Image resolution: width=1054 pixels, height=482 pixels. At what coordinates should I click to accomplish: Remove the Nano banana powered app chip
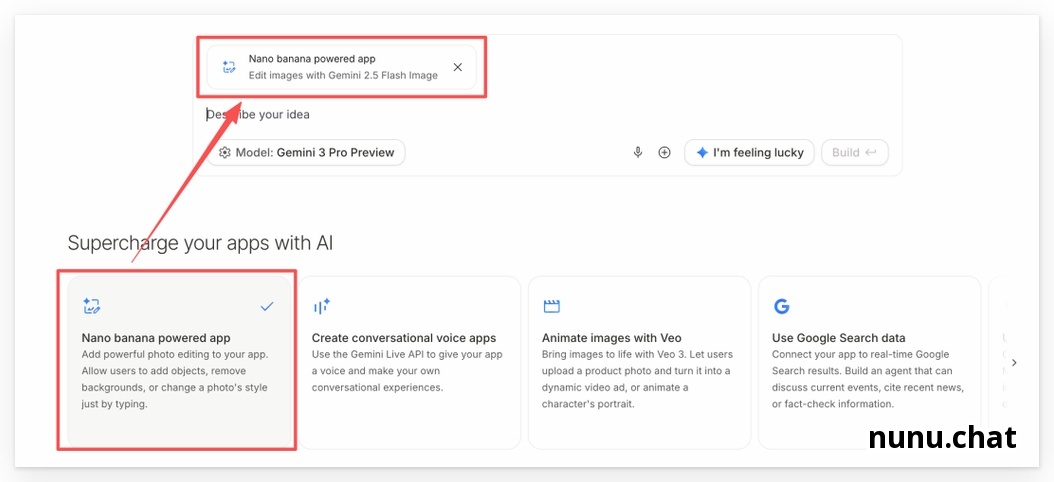(458, 67)
